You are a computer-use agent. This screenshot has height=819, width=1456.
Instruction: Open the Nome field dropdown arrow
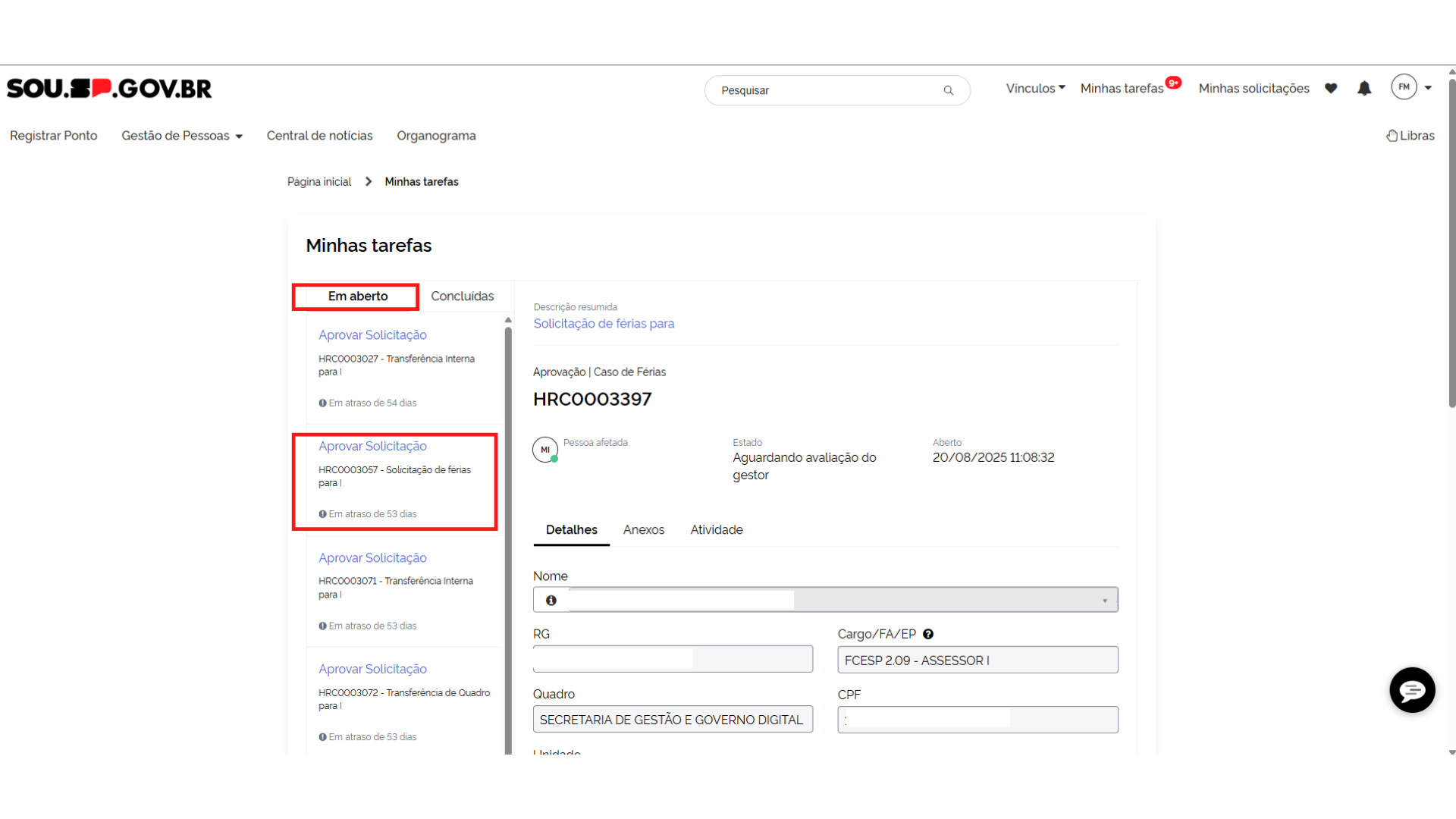click(x=1105, y=601)
